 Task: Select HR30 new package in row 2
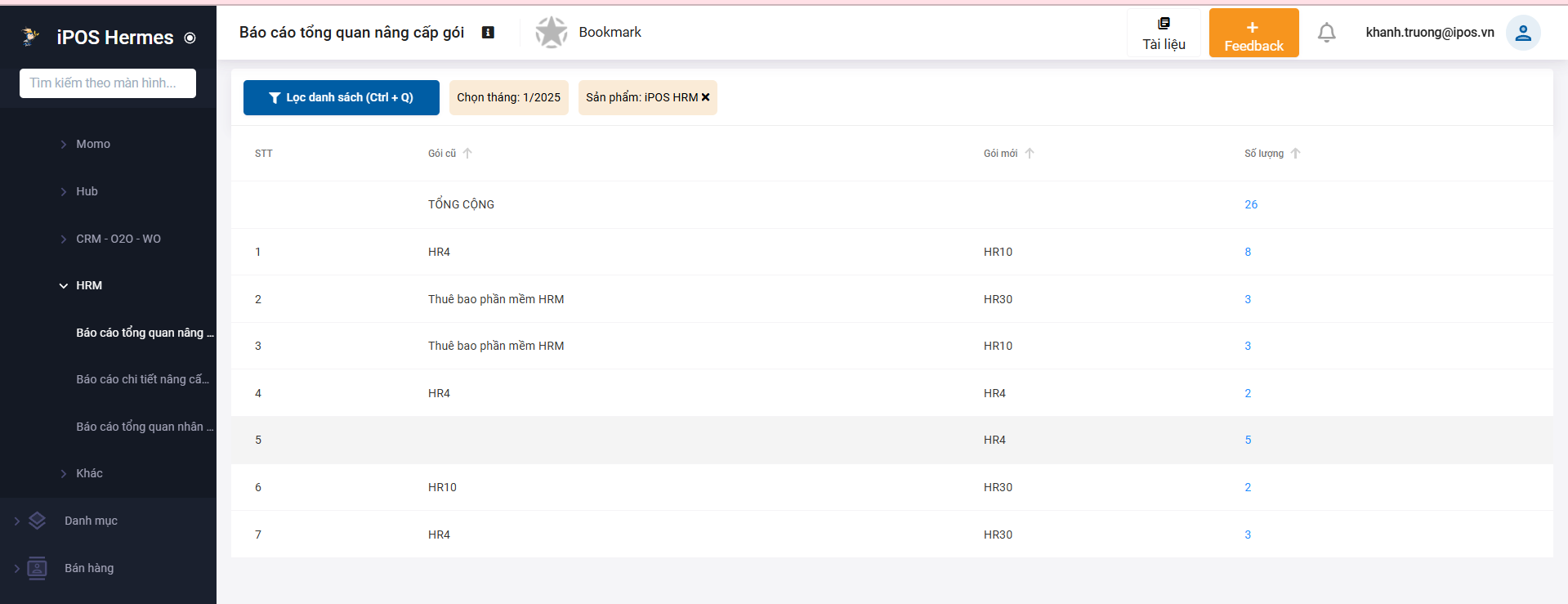pos(998,299)
